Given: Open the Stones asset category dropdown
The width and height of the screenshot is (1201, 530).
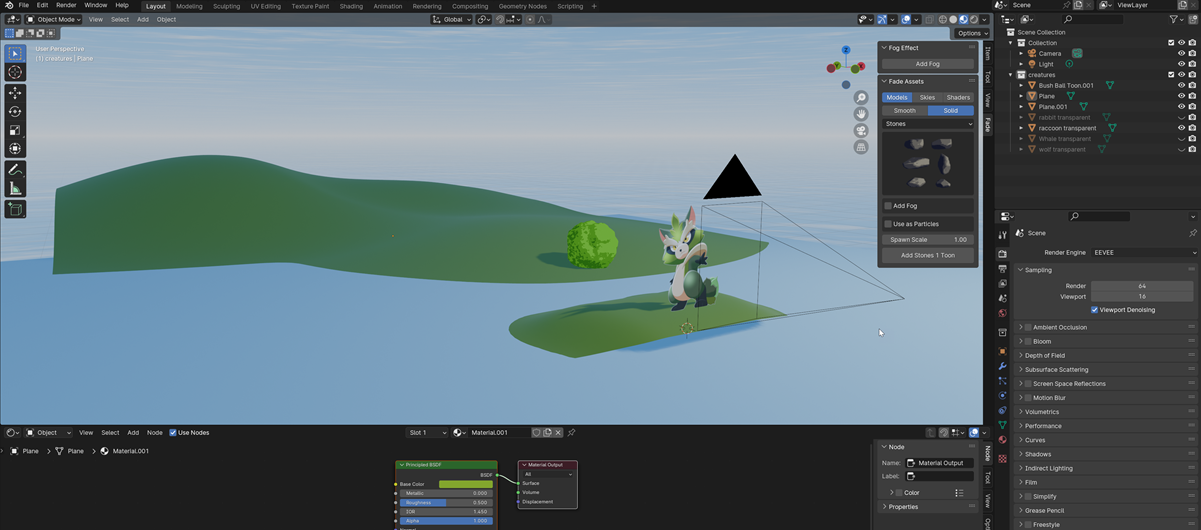Looking at the screenshot, I should [x=928, y=124].
